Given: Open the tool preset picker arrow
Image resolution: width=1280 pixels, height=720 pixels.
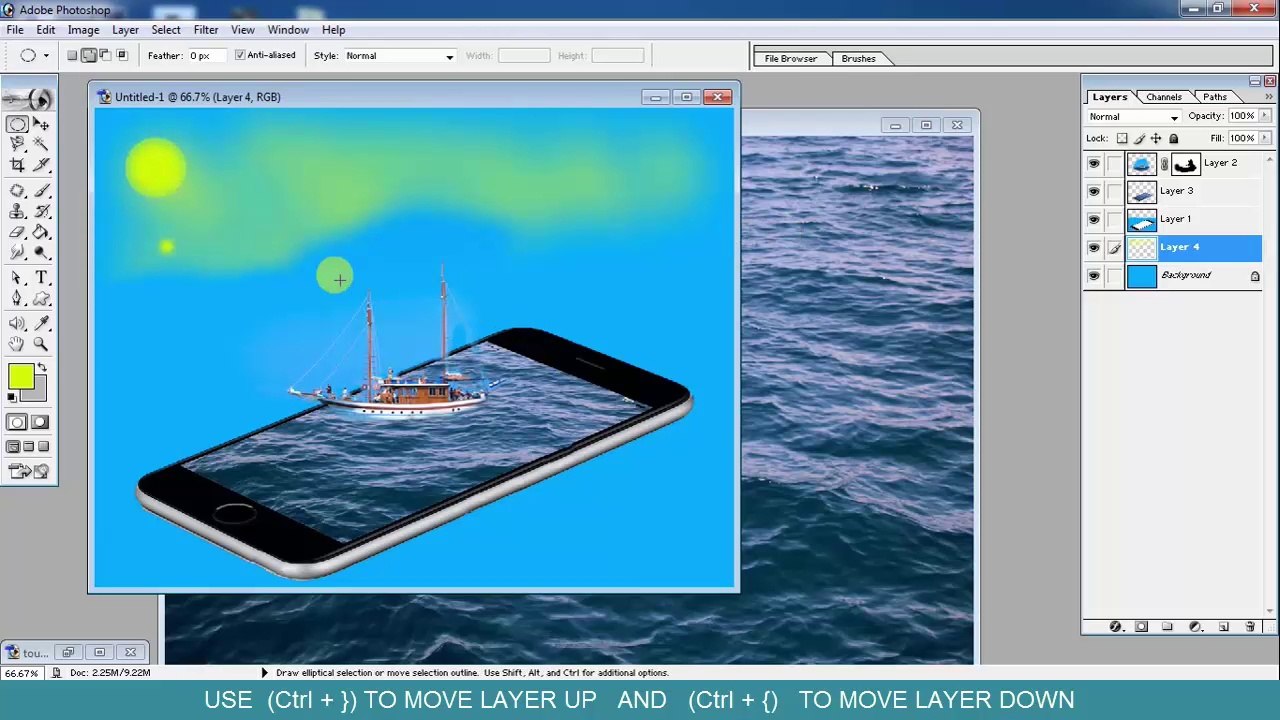Looking at the screenshot, I should (x=45, y=56).
